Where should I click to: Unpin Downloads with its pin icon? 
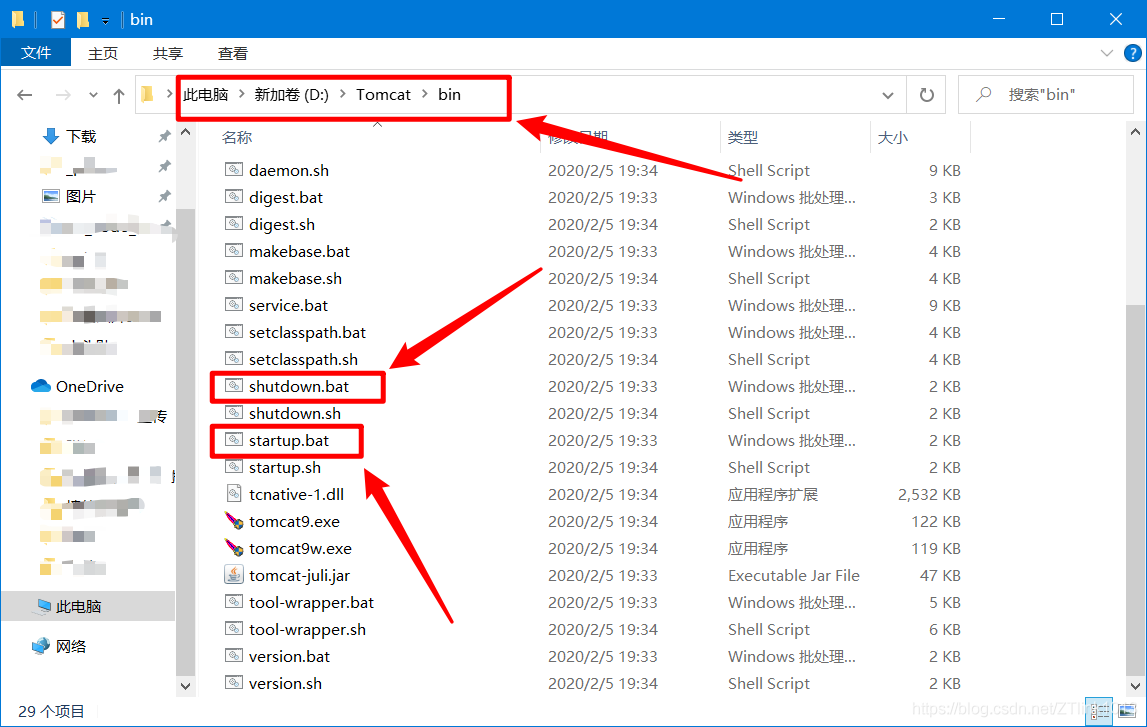pyautogui.click(x=164, y=136)
